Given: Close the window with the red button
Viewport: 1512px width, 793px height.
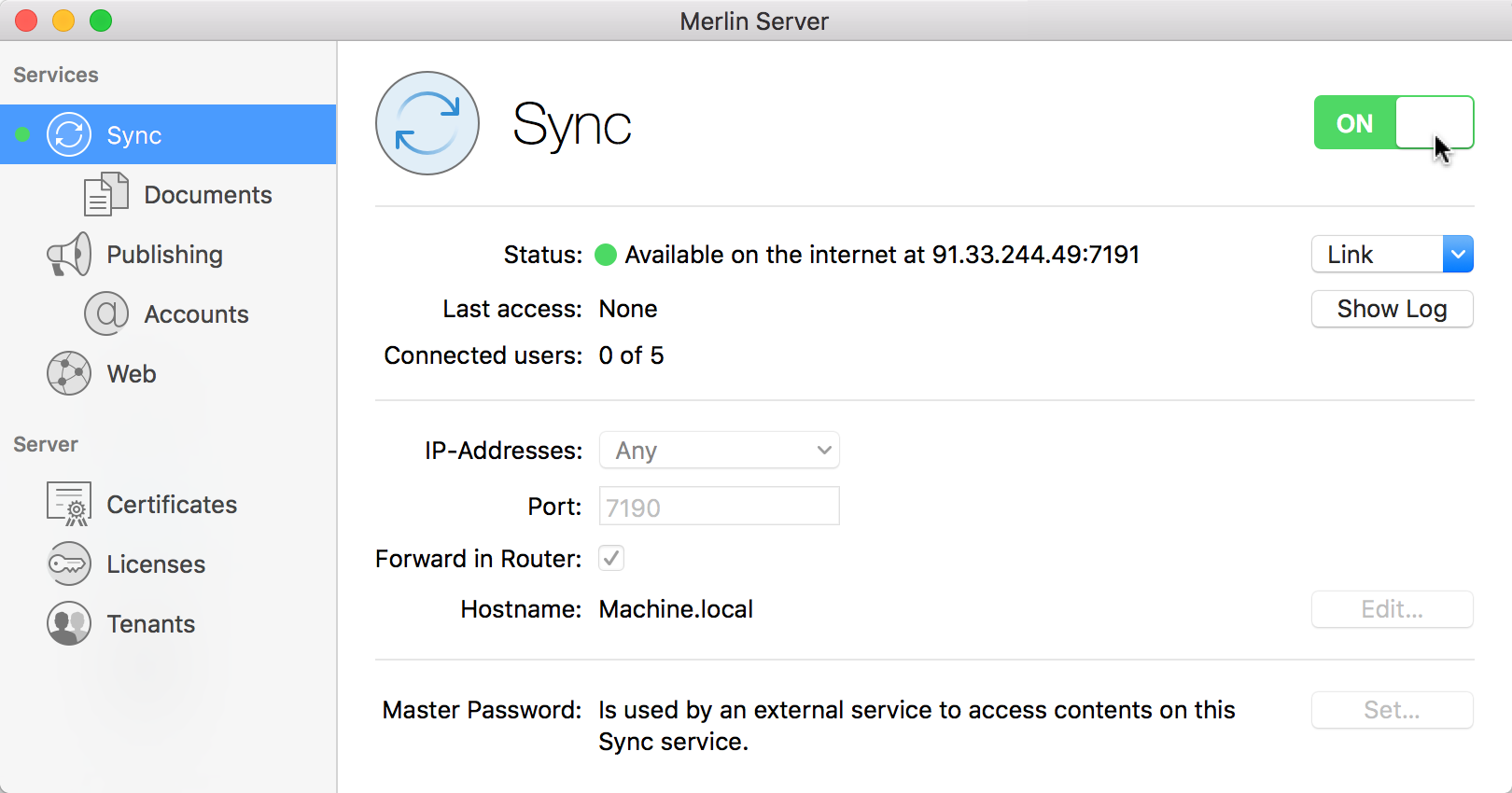Looking at the screenshot, I should (x=26, y=21).
